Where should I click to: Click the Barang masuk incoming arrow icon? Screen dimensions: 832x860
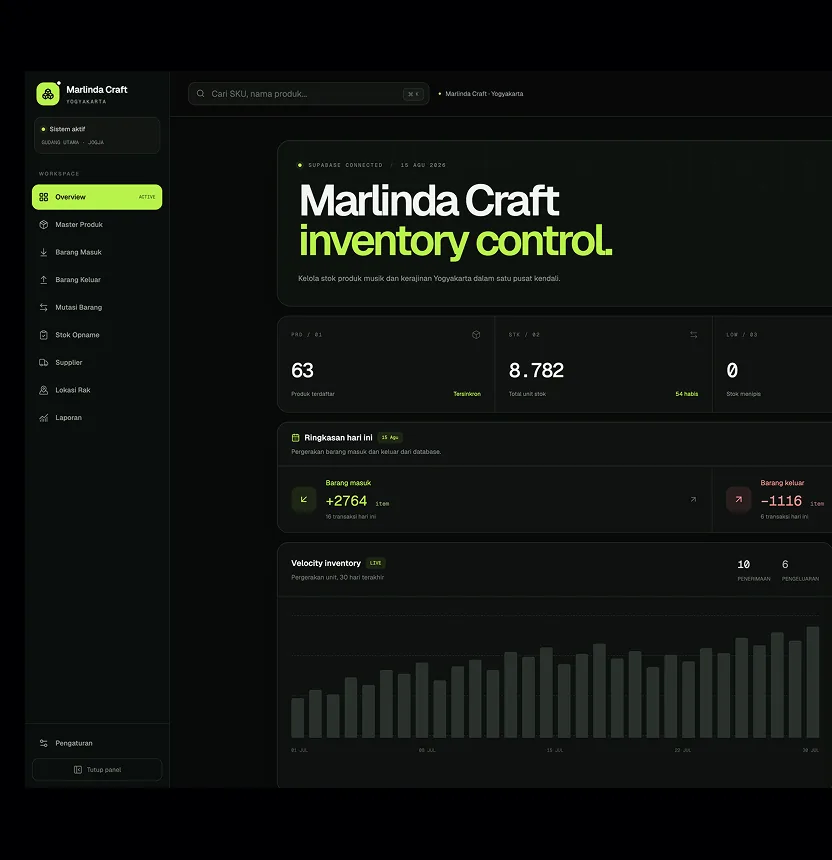(x=304, y=500)
